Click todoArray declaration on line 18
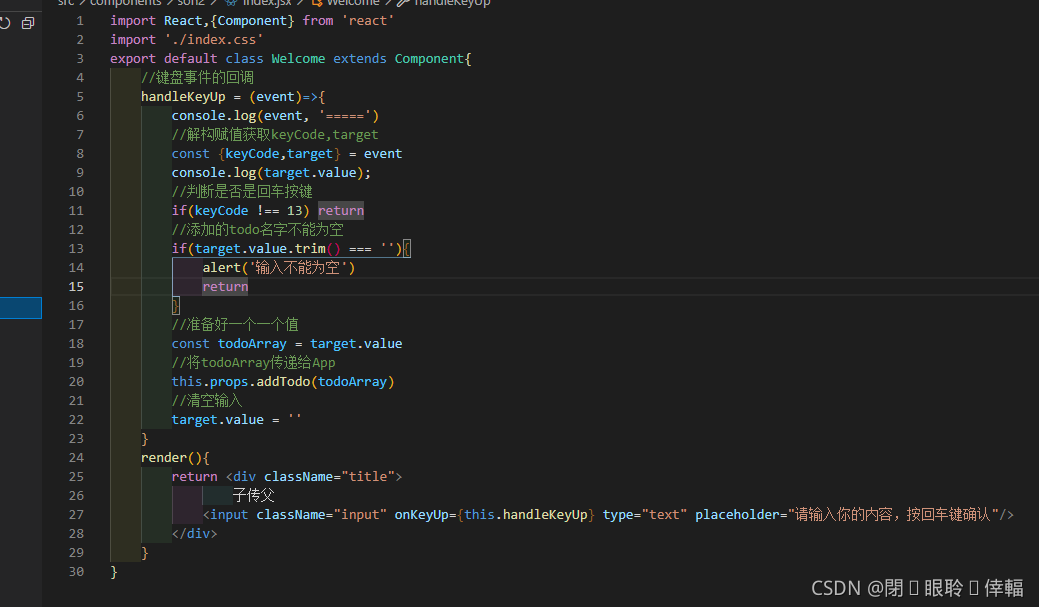The image size is (1039, 607). tap(252, 344)
